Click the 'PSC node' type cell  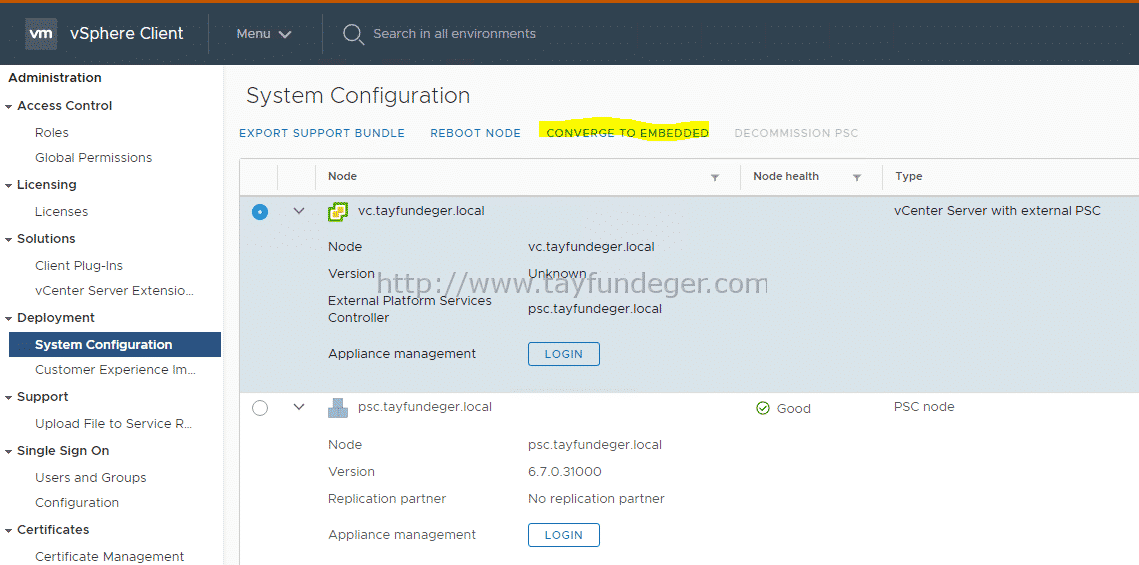[x=924, y=407]
